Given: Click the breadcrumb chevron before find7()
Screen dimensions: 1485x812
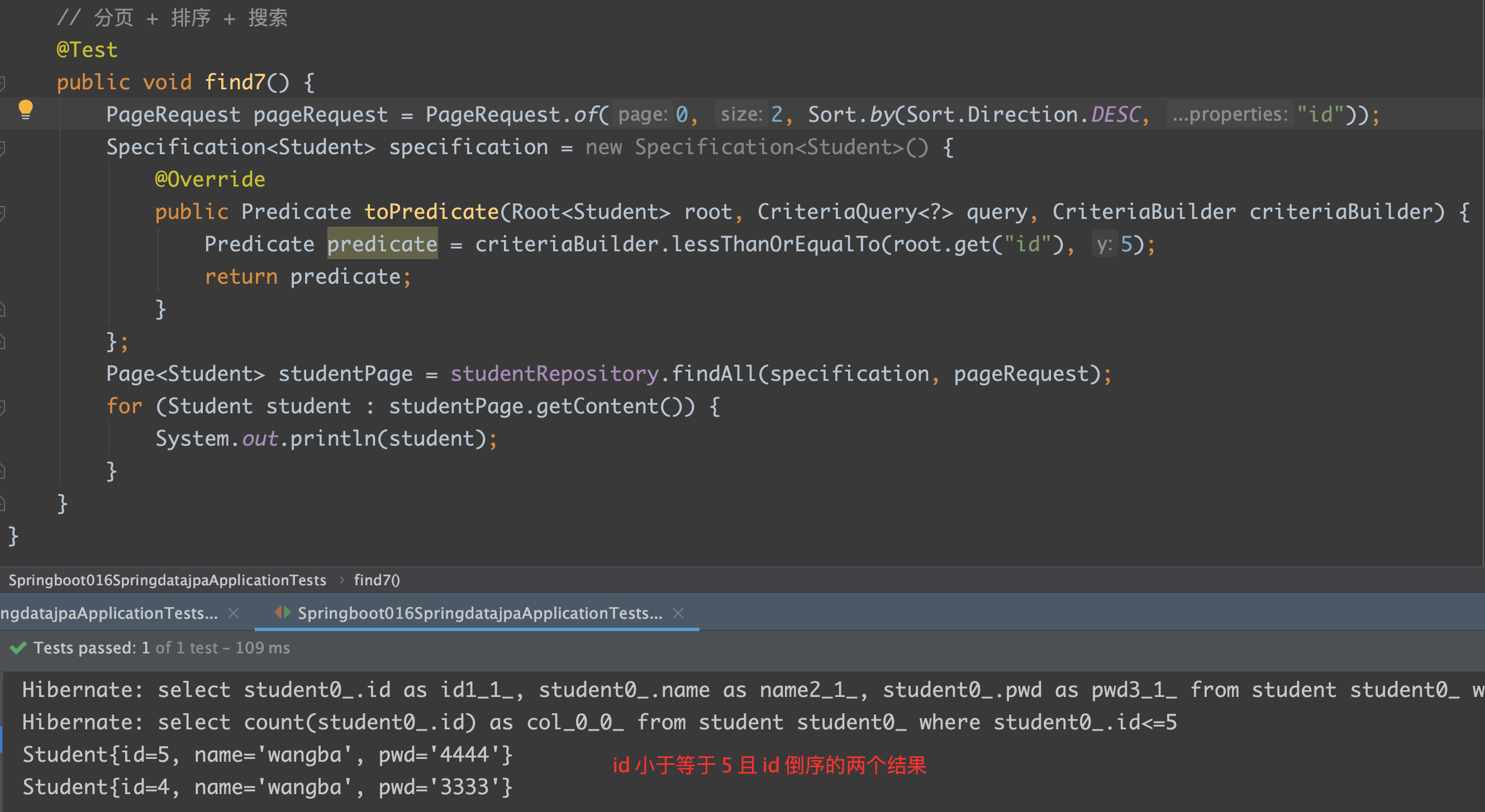Looking at the screenshot, I should pos(341,580).
